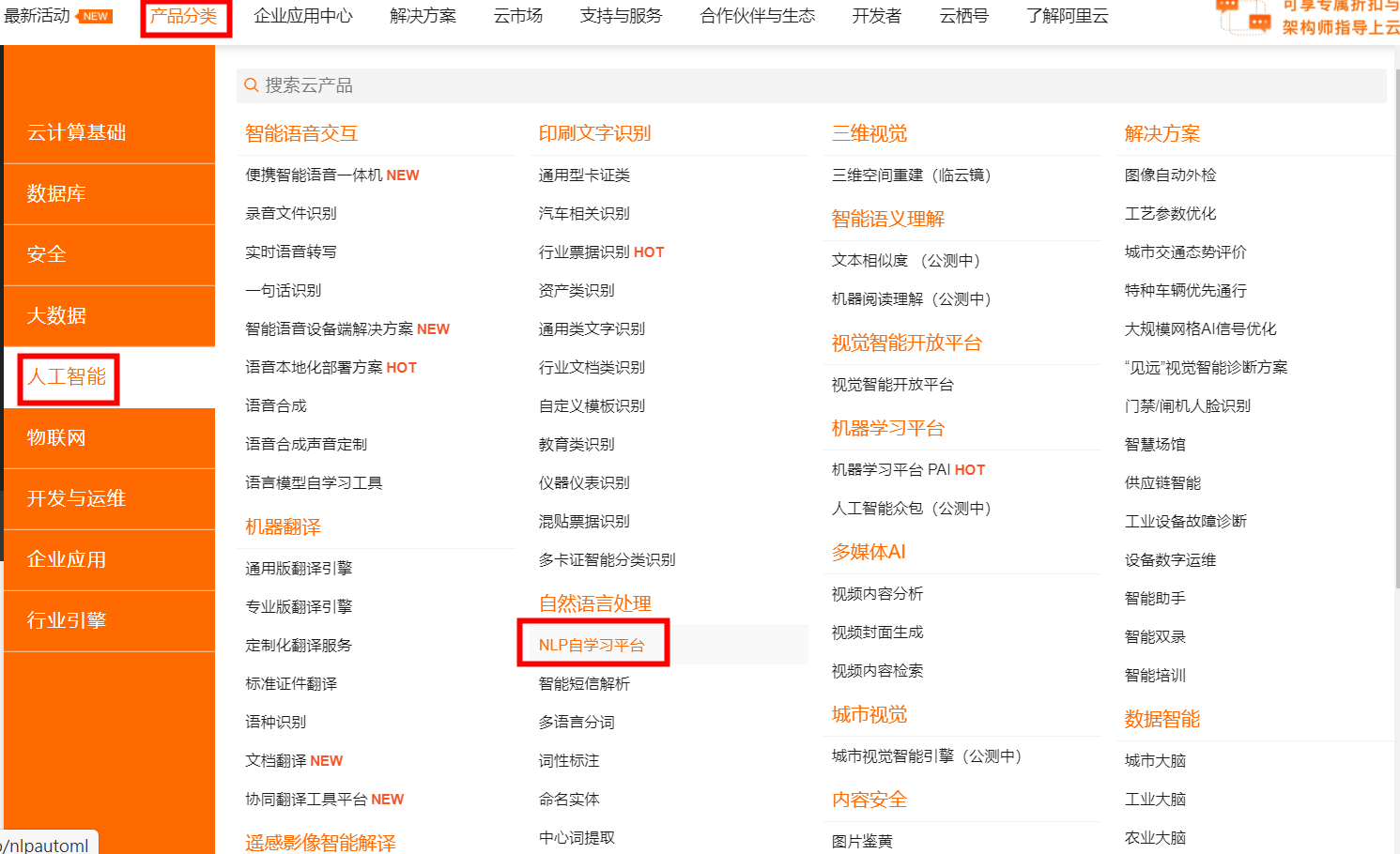Select 云计算基础 category in sidebar
The height and width of the screenshot is (854, 1400).
pyautogui.click(x=109, y=132)
